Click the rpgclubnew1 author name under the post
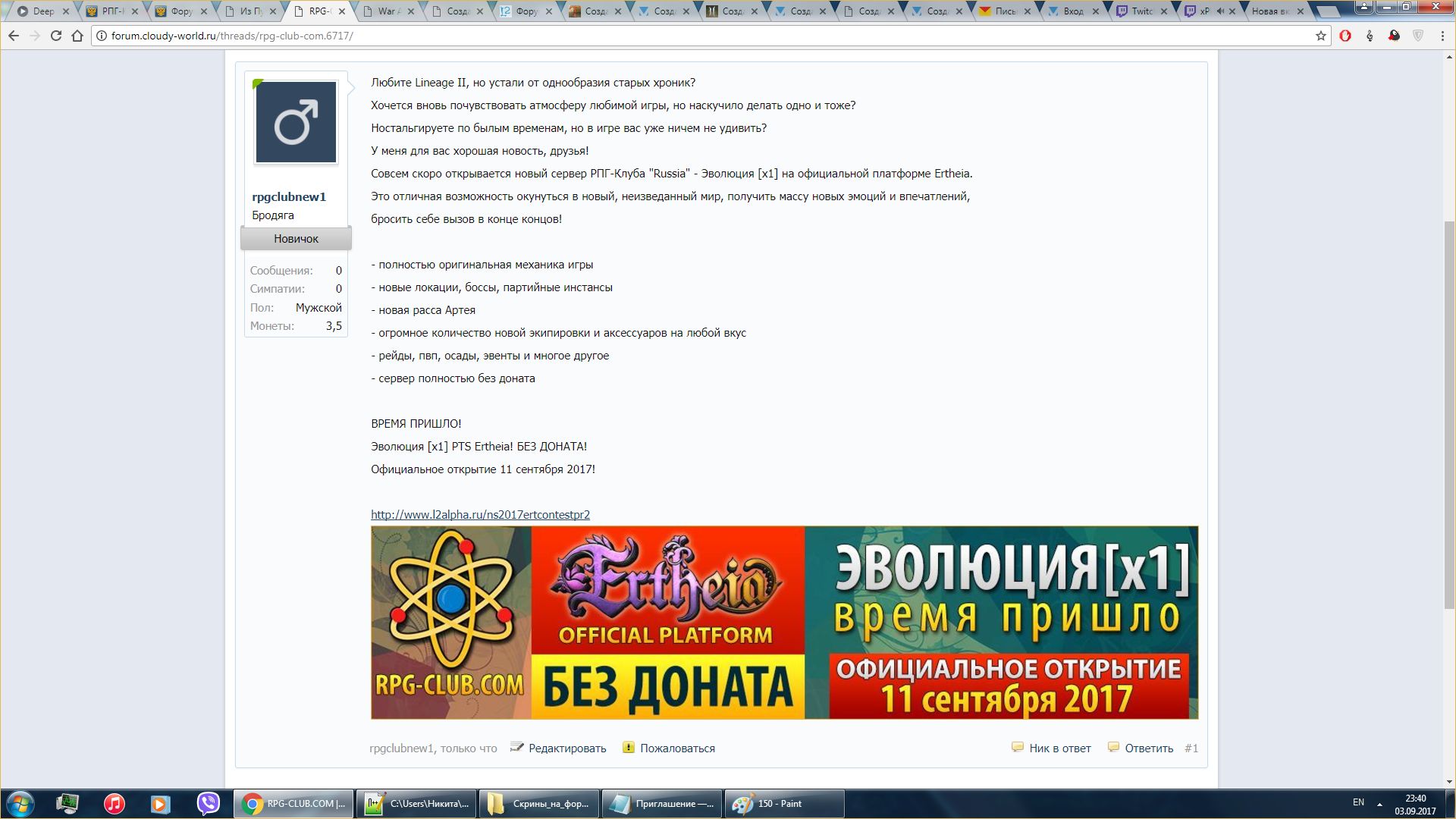 401,748
